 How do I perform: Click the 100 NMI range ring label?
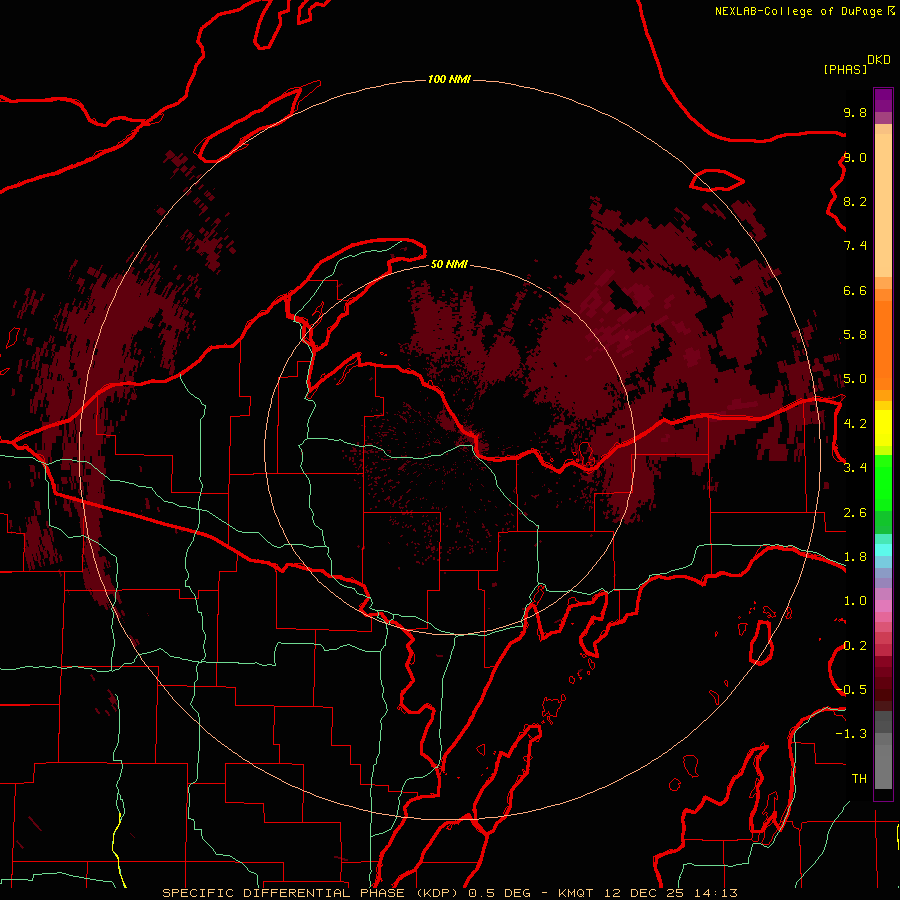(449, 79)
